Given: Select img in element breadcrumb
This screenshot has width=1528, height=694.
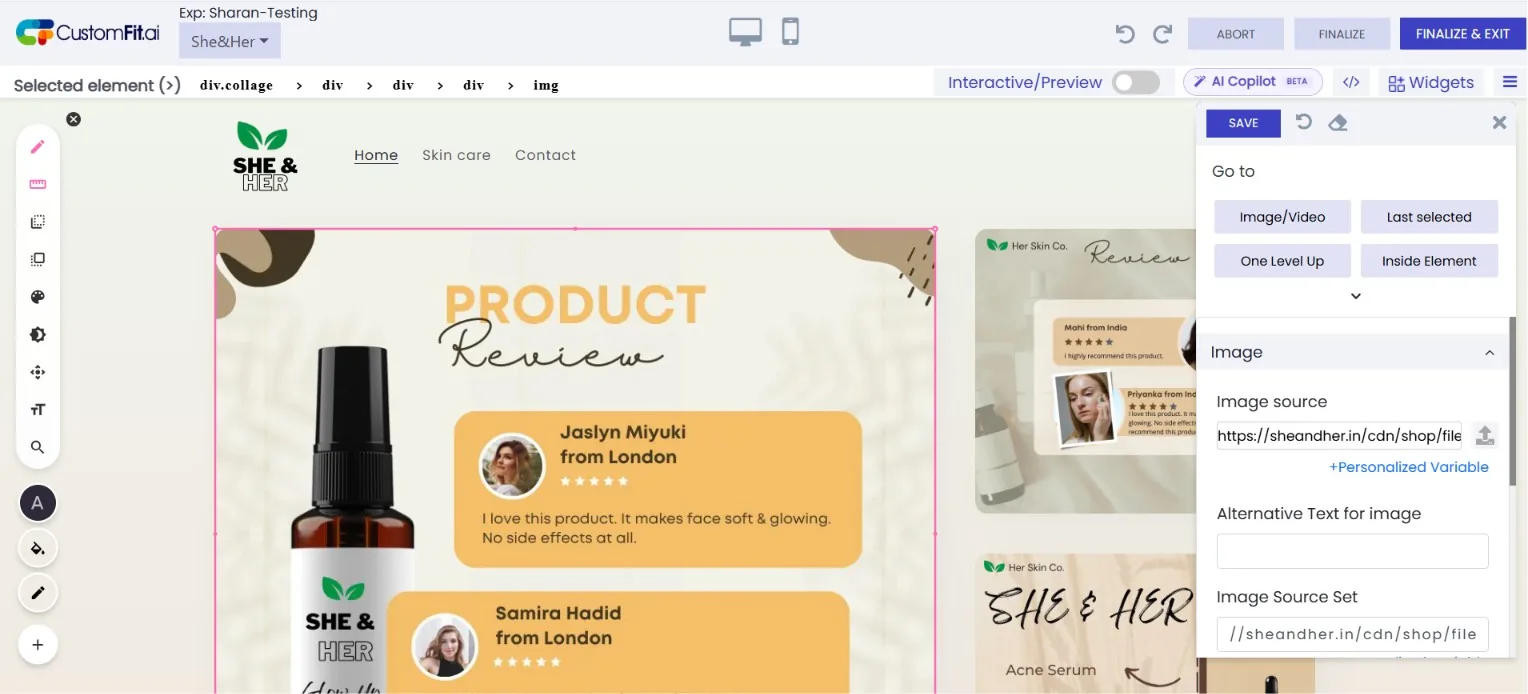Looking at the screenshot, I should pos(546,85).
